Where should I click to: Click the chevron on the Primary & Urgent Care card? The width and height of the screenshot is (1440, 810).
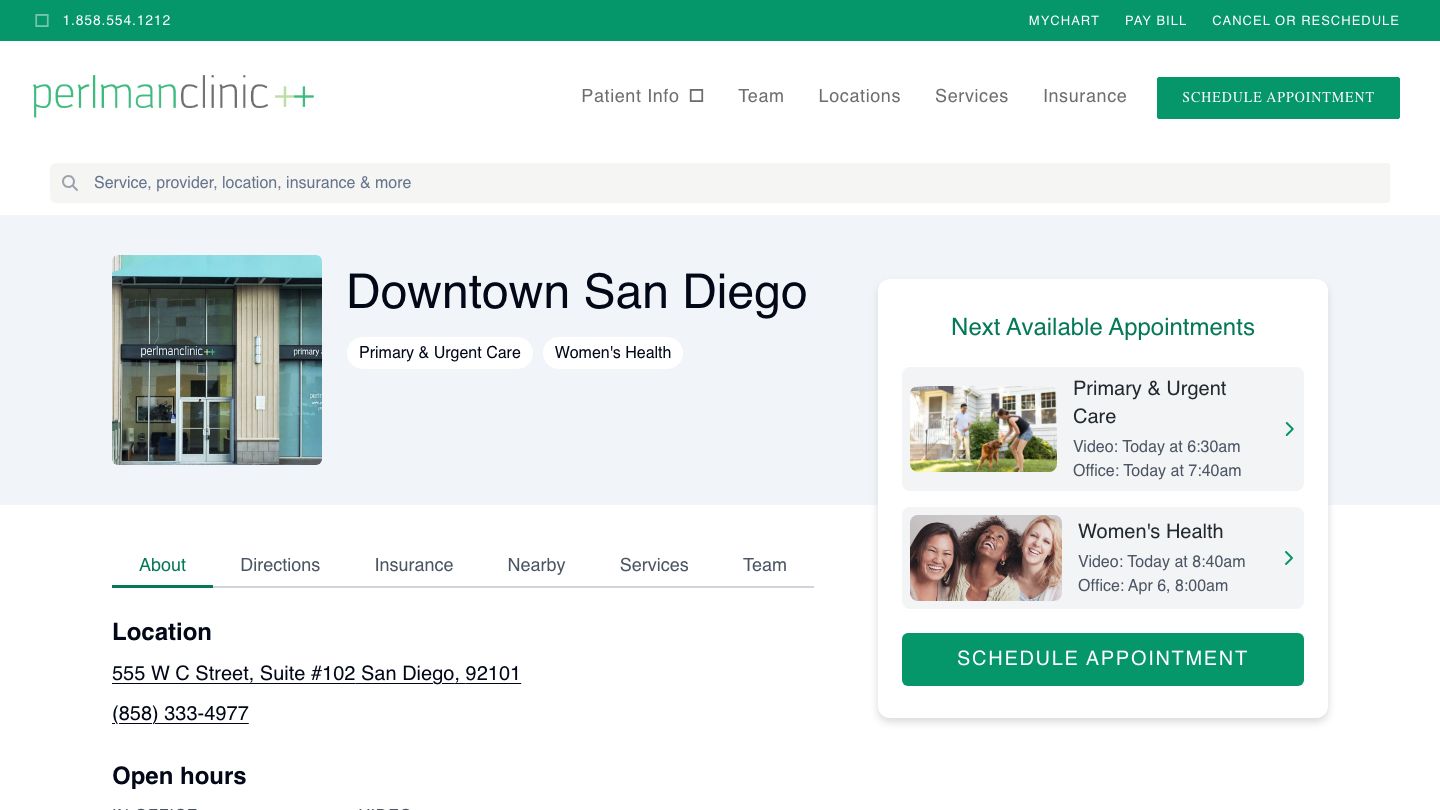tap(1289, 429)
